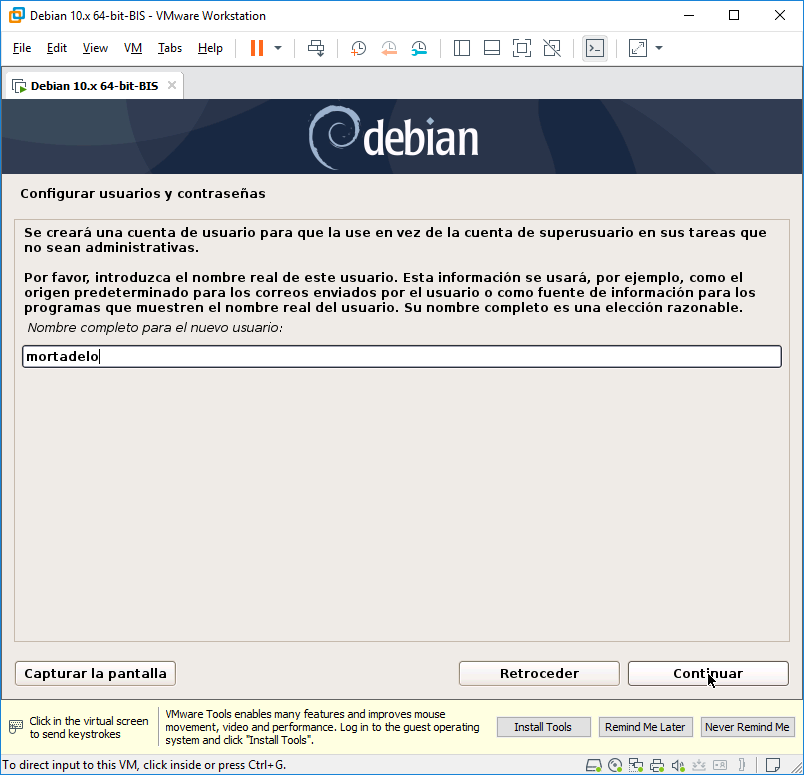This screenshot has height=775, width=804.
Task: Click the Install Tools button
Action: [544, 727]
